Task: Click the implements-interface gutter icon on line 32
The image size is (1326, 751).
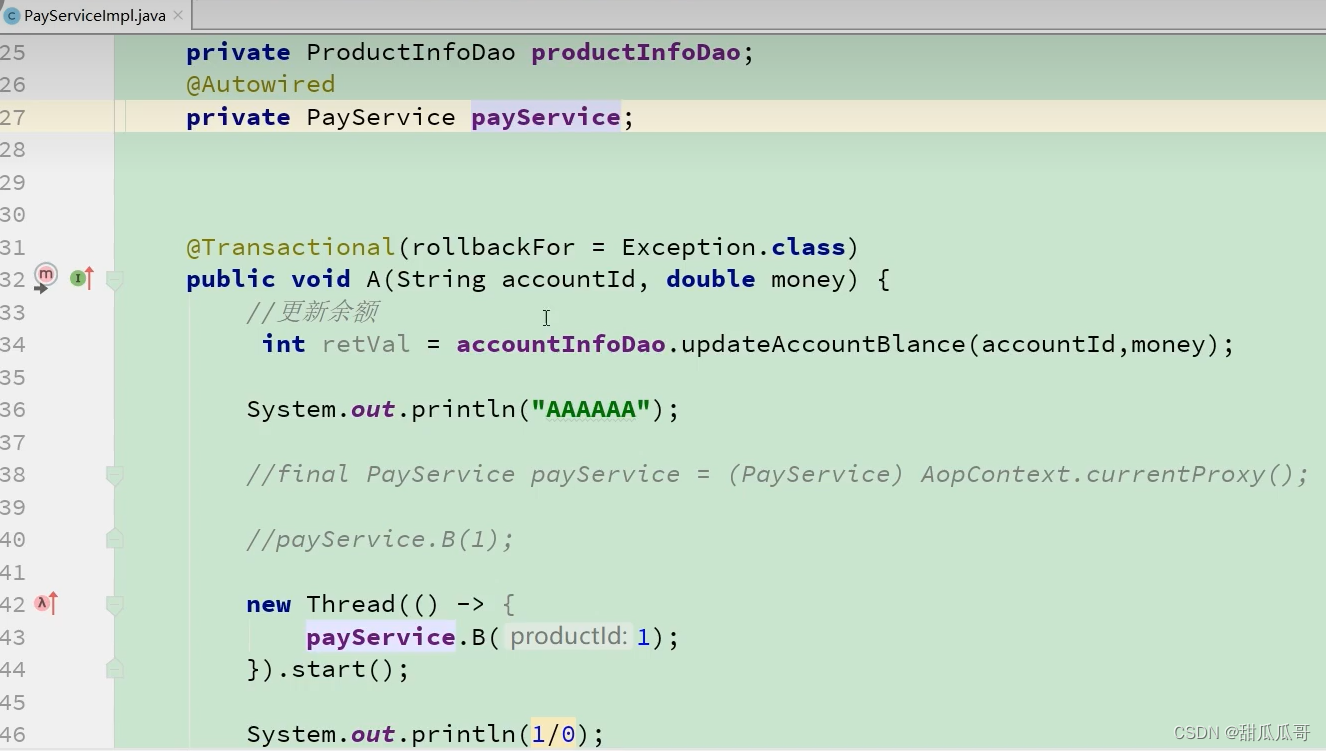Action: pyautogui.click(x=82, y=279)
